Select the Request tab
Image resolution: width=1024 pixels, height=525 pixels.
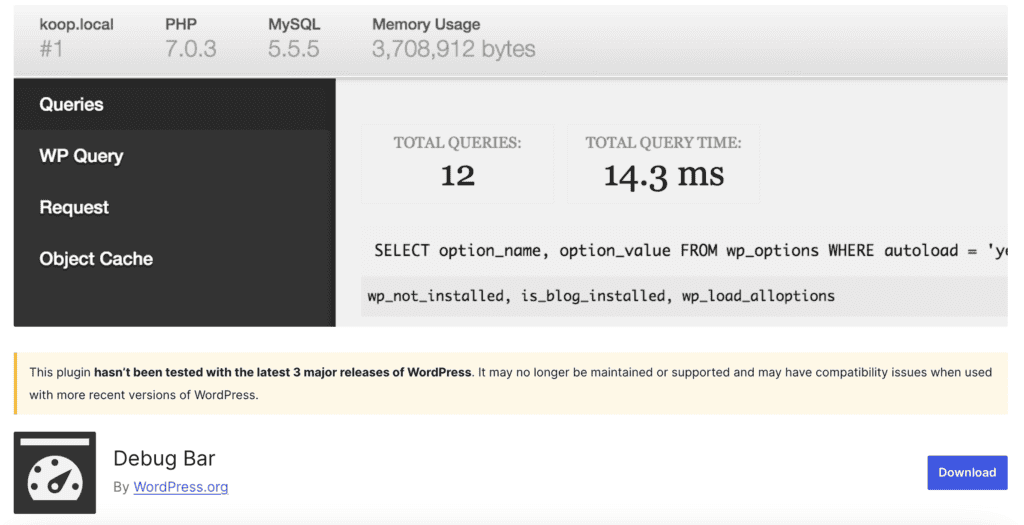(174, 208)
